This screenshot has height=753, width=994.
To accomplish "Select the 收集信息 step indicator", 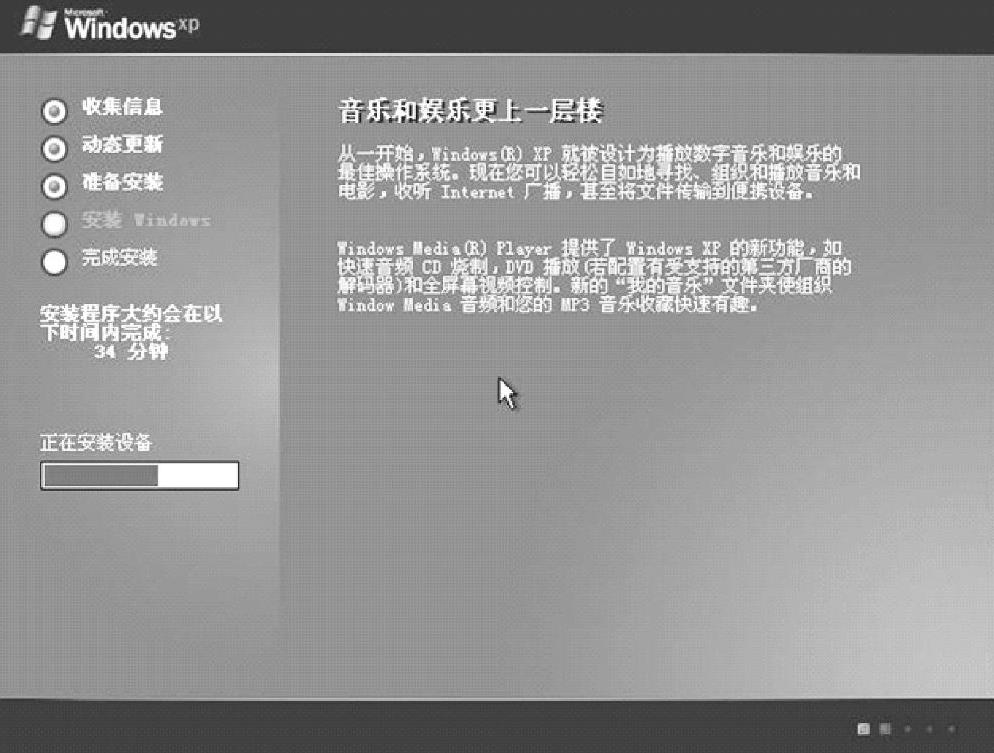I will click(x=55, y=111).
